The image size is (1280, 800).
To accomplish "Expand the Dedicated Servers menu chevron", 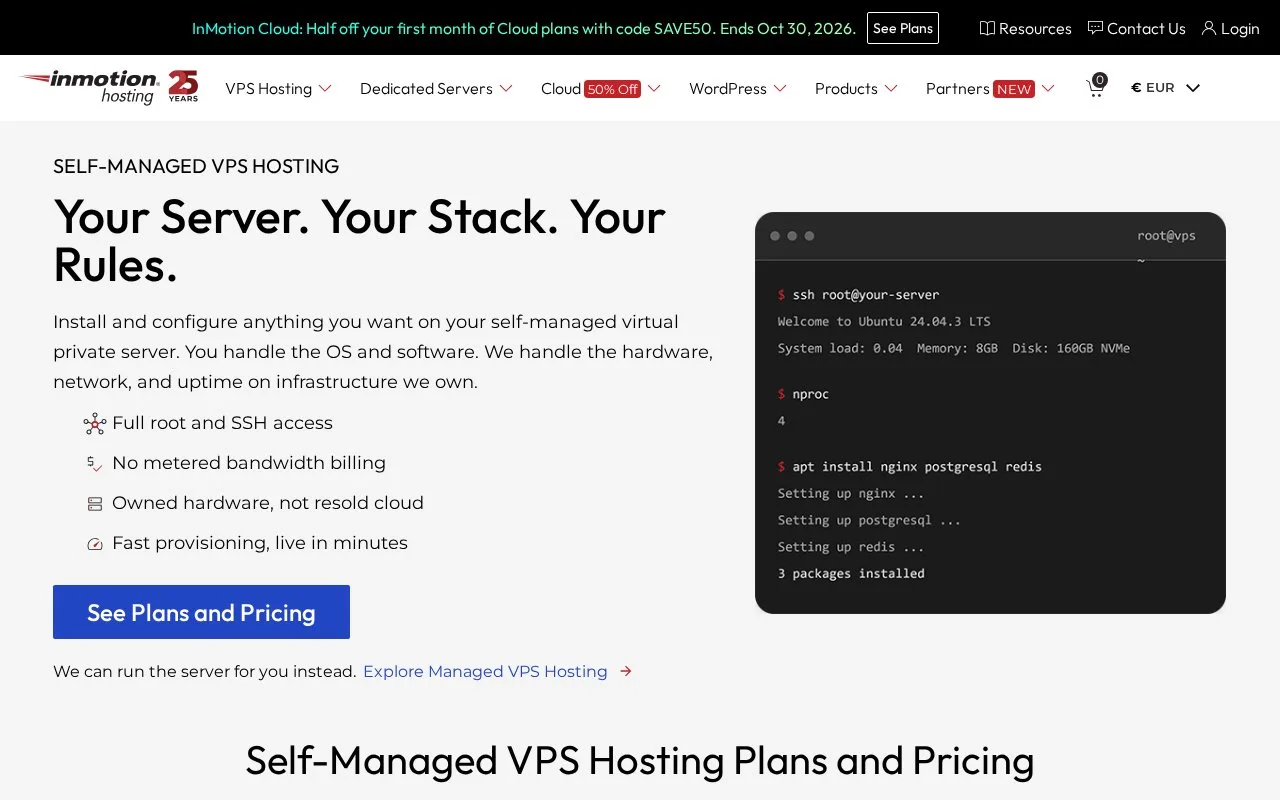I will (x=506, y=89).
